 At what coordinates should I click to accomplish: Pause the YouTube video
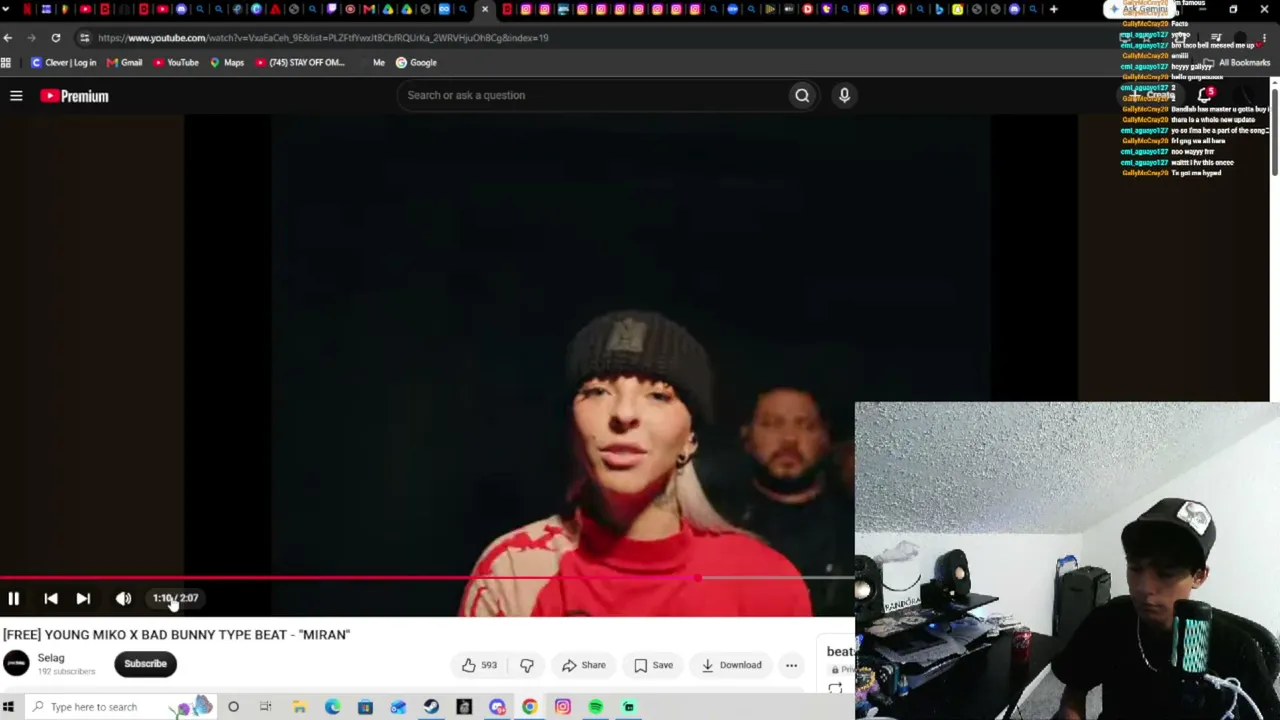click(14, 598)
